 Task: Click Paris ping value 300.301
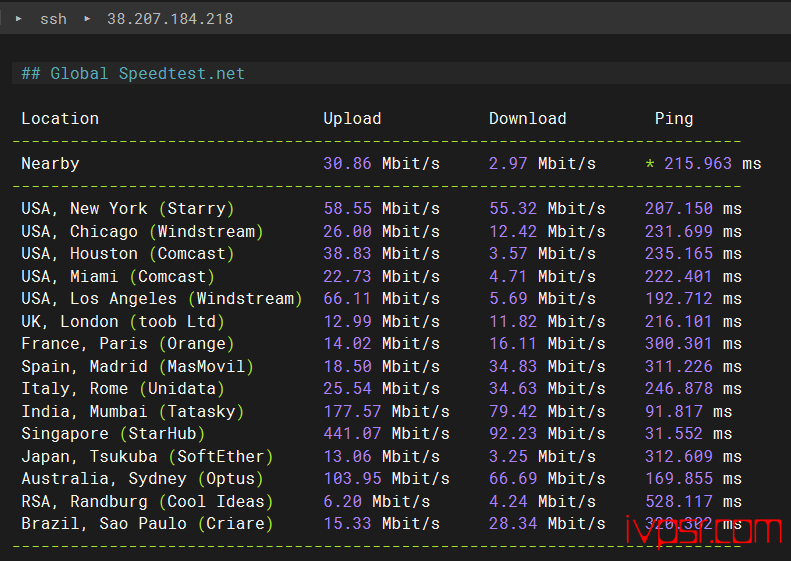pyautogui.click(x=679, y=344)
